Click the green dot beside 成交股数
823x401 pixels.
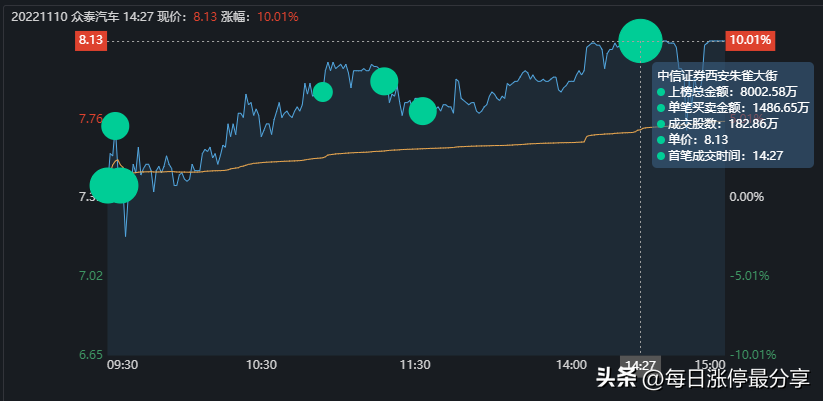[660, 124]
